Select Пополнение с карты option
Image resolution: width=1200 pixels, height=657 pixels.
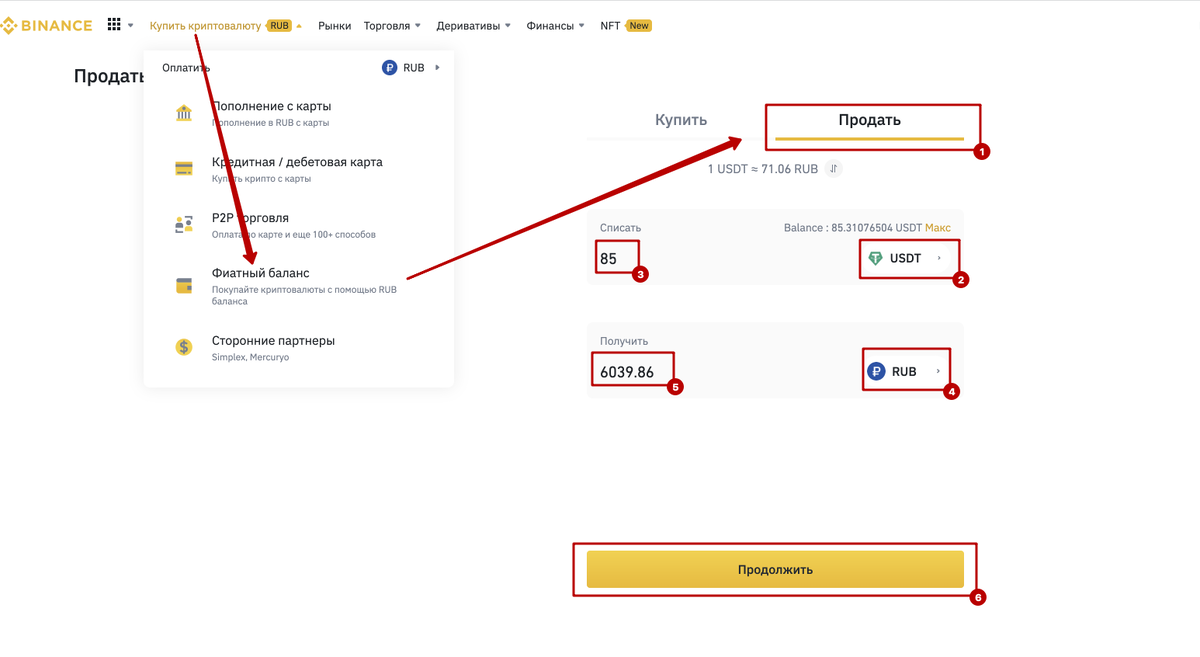tap(299, 113)
